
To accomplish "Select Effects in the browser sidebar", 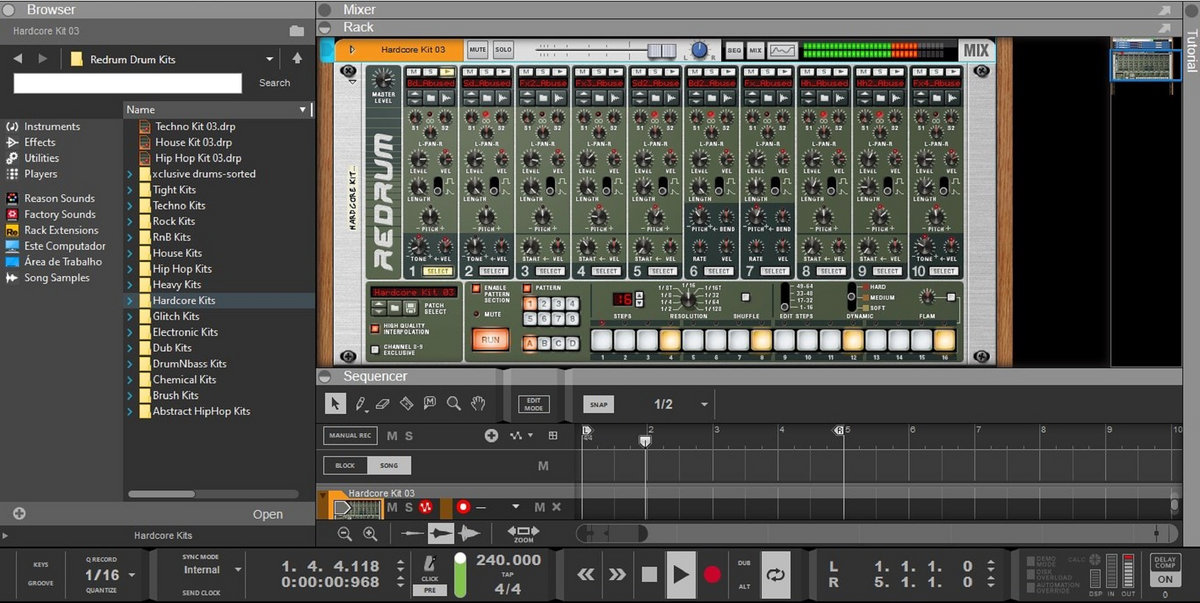I will click(x=40, y=142).
